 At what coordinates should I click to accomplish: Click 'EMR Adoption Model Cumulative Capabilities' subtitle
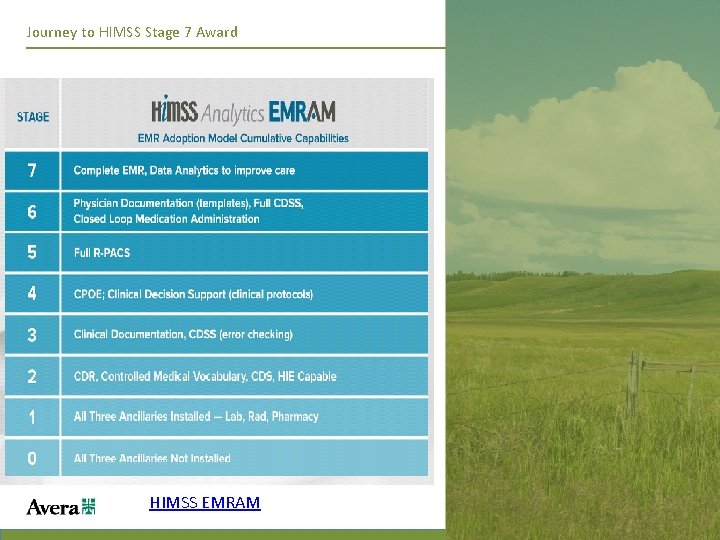(243, 138)
